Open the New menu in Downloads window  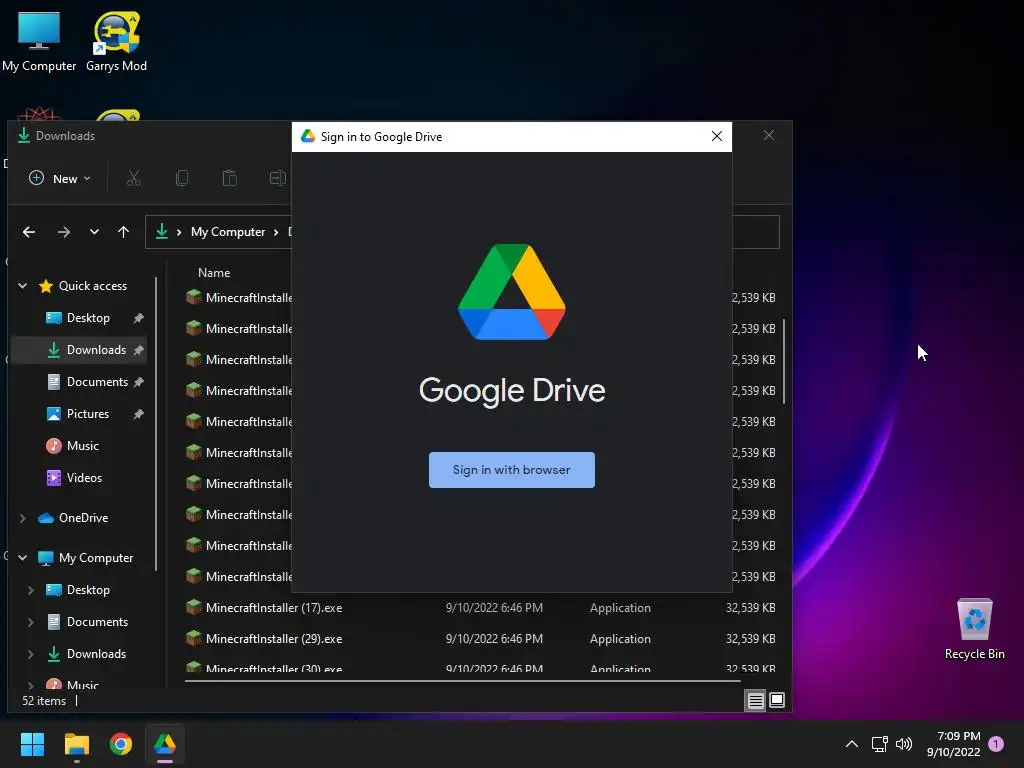[x=59, y=178]
